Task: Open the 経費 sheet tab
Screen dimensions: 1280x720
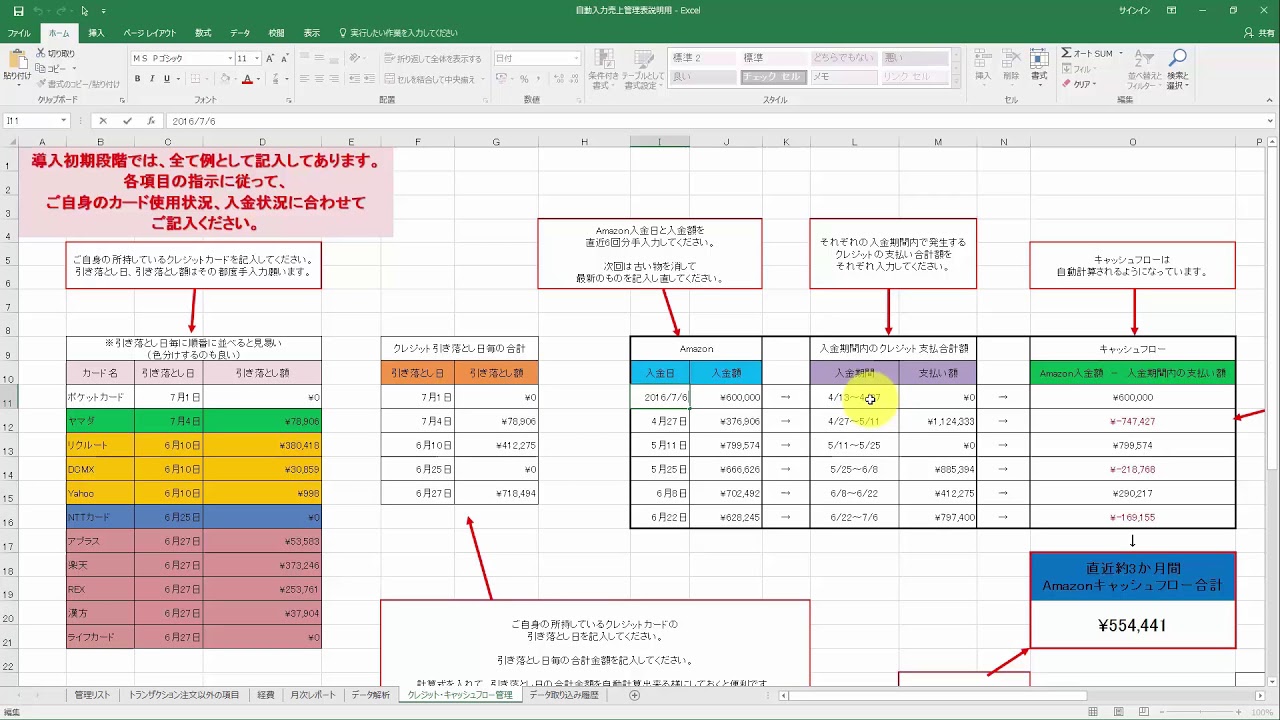Action: coord(265,694)
